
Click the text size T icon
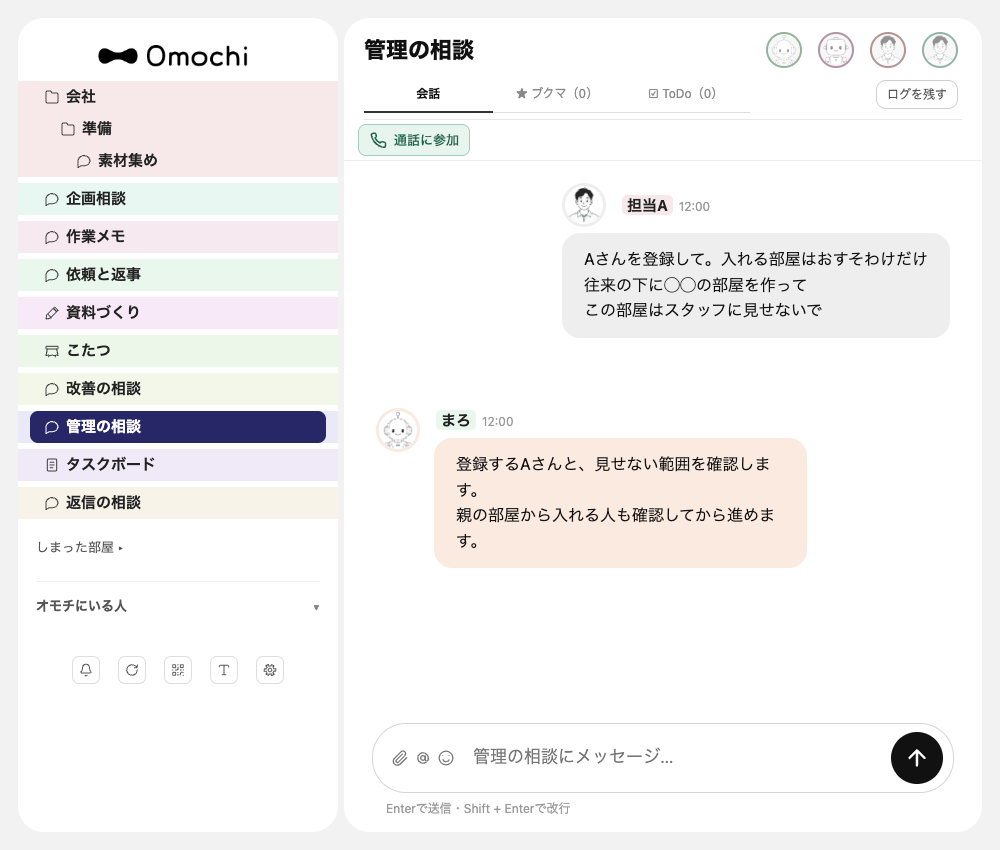(x=224, y=670)
